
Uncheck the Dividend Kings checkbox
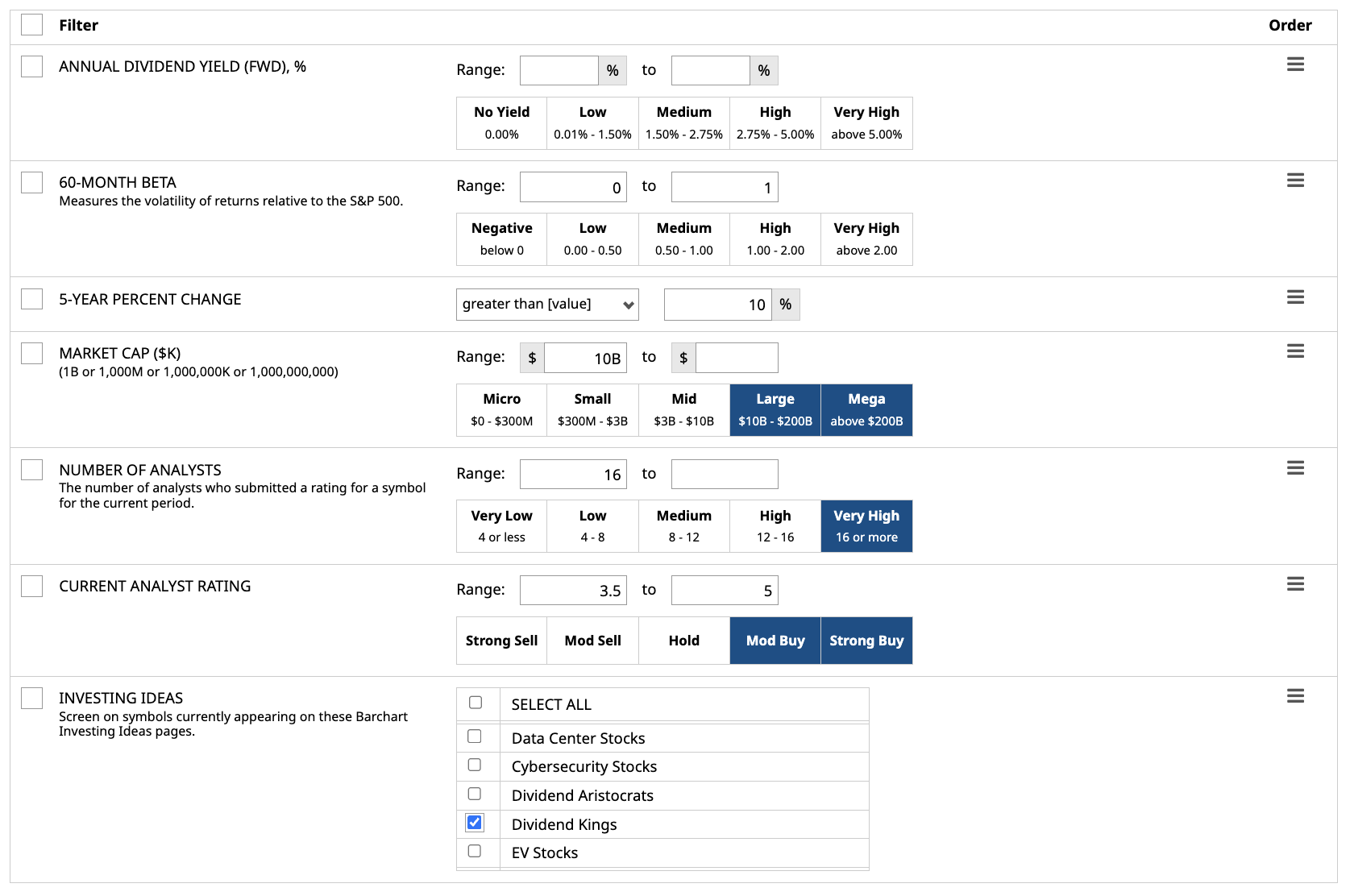475,823
